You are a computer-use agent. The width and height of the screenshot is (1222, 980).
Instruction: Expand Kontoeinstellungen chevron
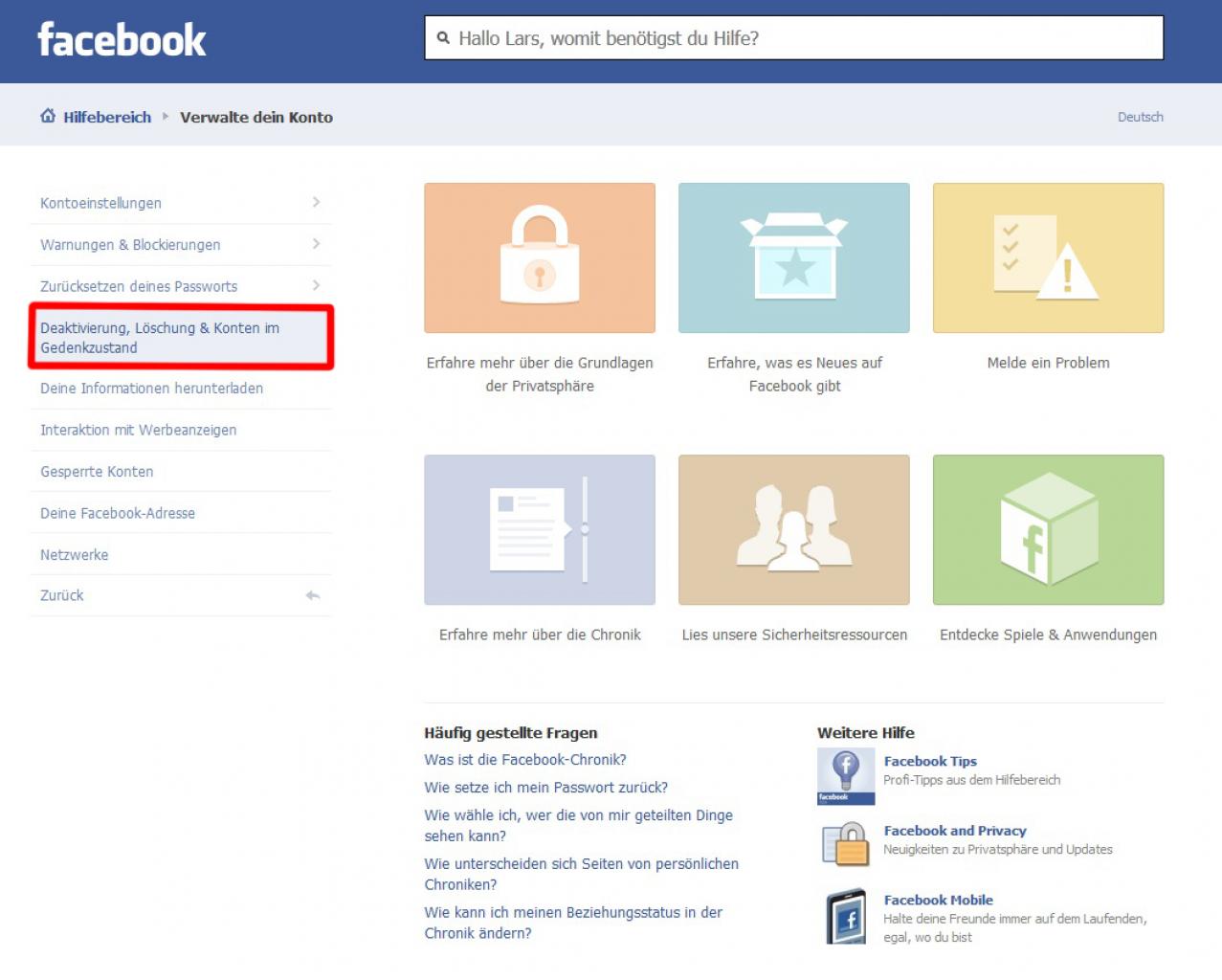(x=316, y=202)
